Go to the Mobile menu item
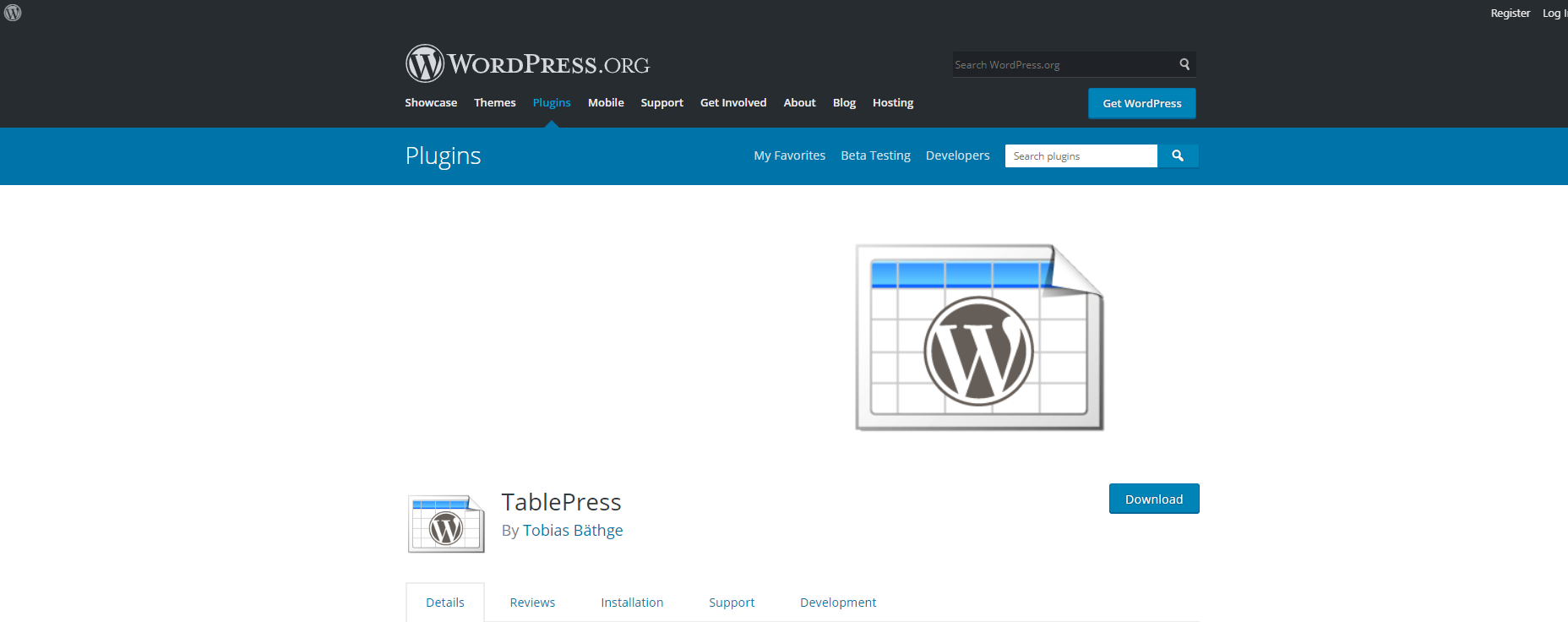 606,103
